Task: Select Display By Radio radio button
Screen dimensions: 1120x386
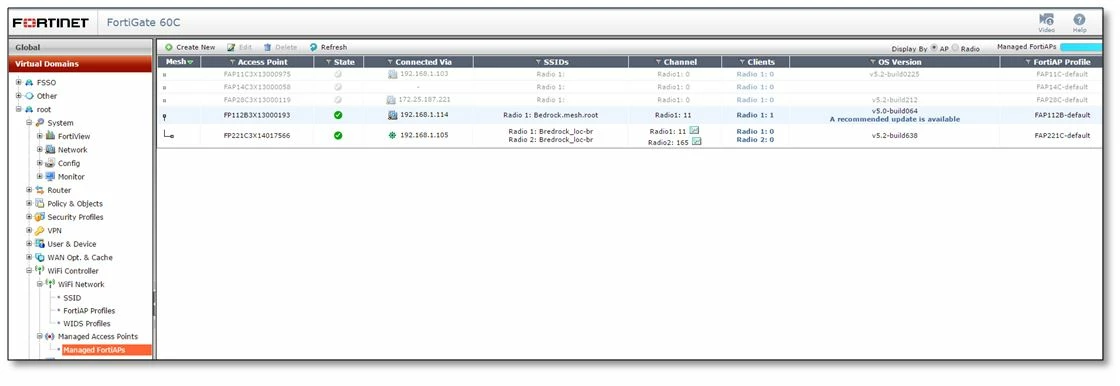Action: 956,48
